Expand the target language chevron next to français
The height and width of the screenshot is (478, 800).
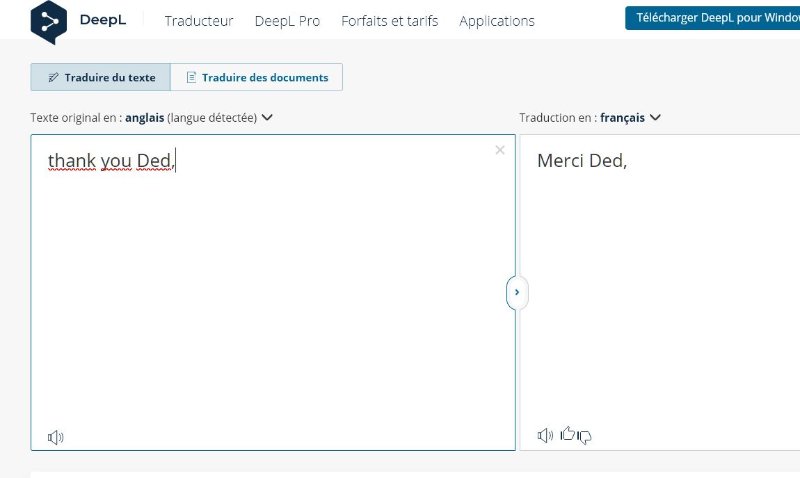[x=655, y=117]
